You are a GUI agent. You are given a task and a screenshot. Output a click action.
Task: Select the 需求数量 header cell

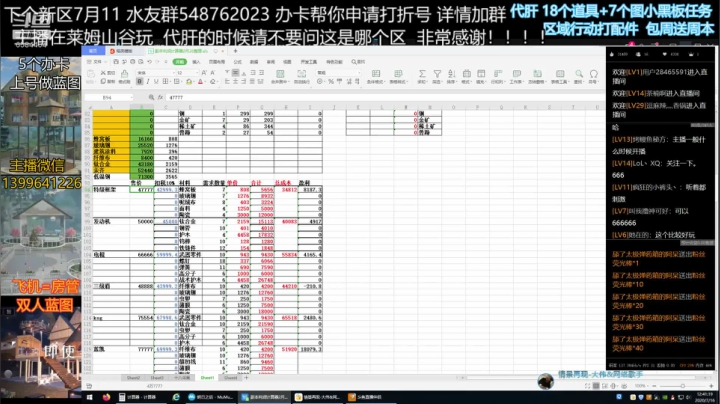coord(214,183)
